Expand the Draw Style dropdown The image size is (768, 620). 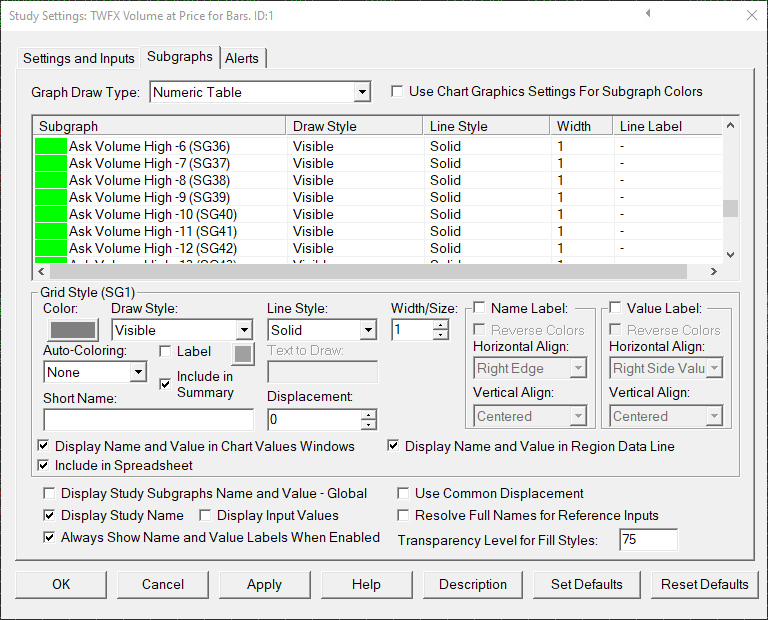tap(243, 330)
